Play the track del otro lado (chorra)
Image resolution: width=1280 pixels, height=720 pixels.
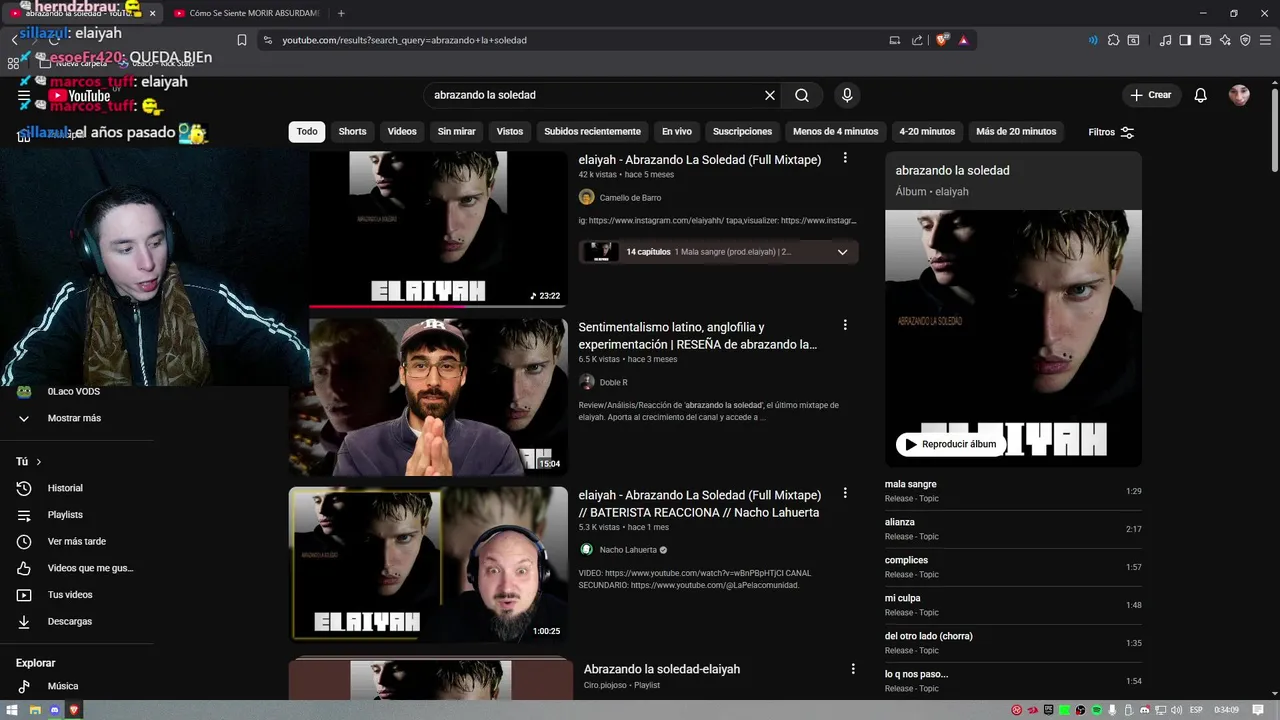click(x=1013, y=642)
